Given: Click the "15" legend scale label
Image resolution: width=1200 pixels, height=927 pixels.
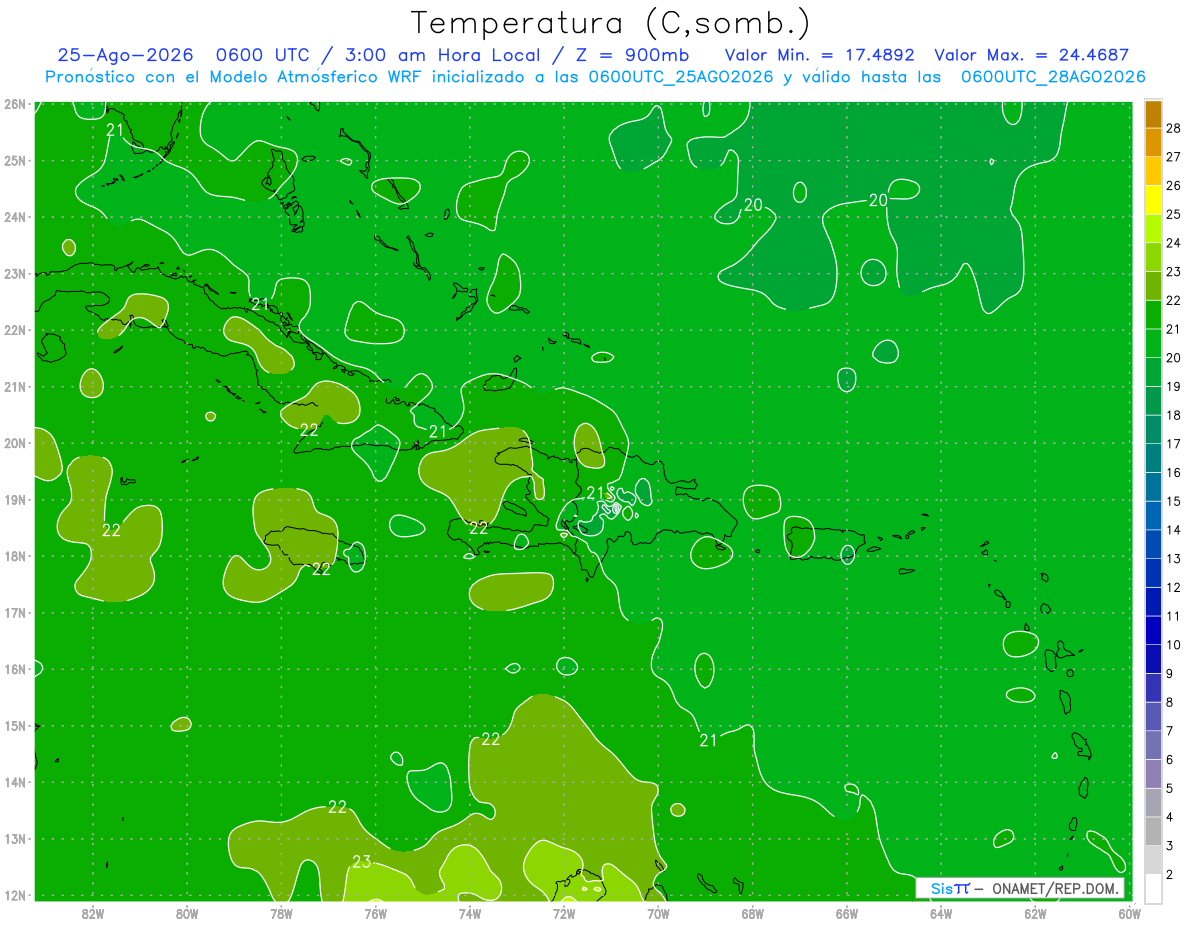Looking at the screenshot, I should click(x=1173, y=501).
